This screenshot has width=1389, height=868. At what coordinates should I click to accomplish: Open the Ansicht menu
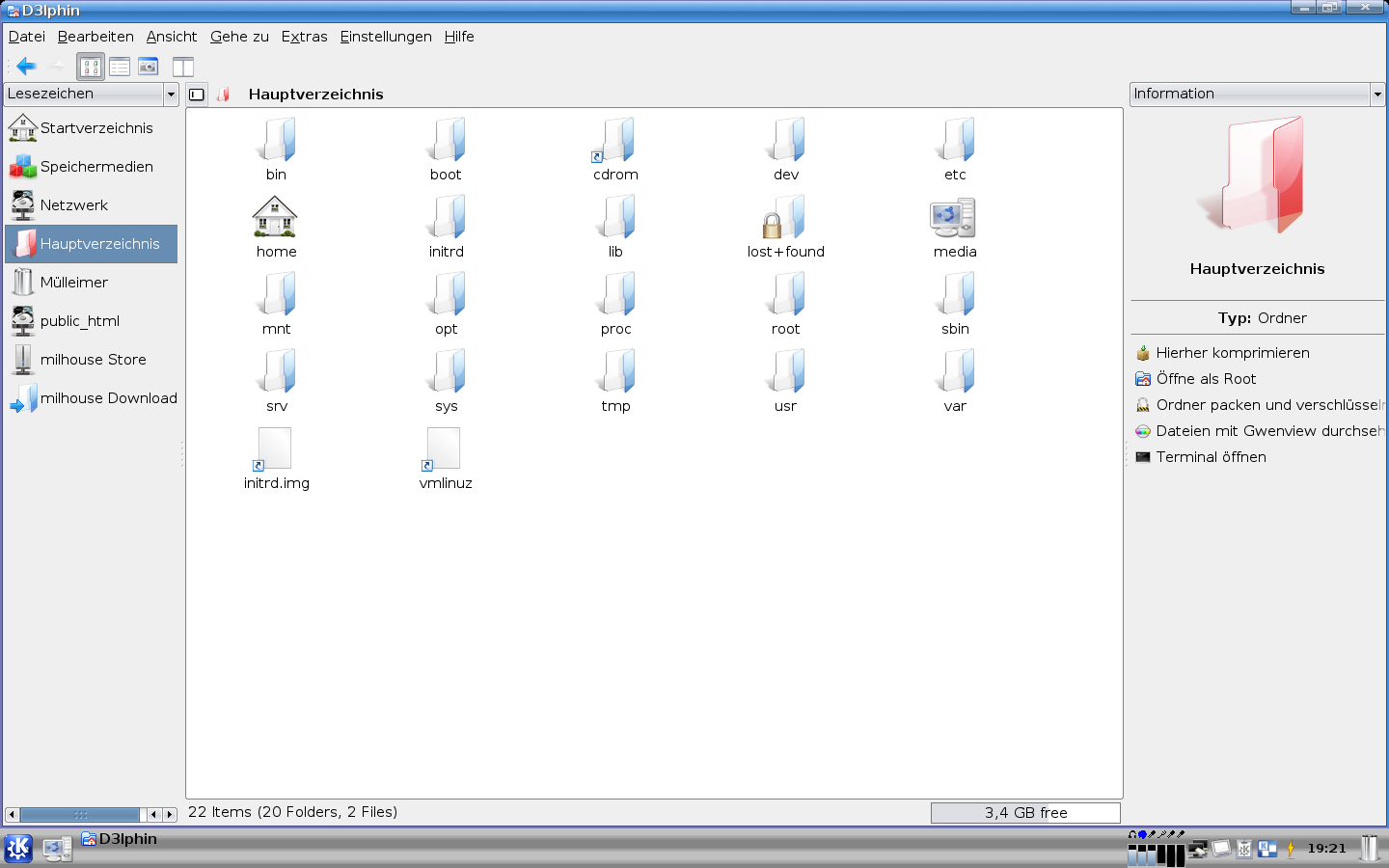(172, 37)
